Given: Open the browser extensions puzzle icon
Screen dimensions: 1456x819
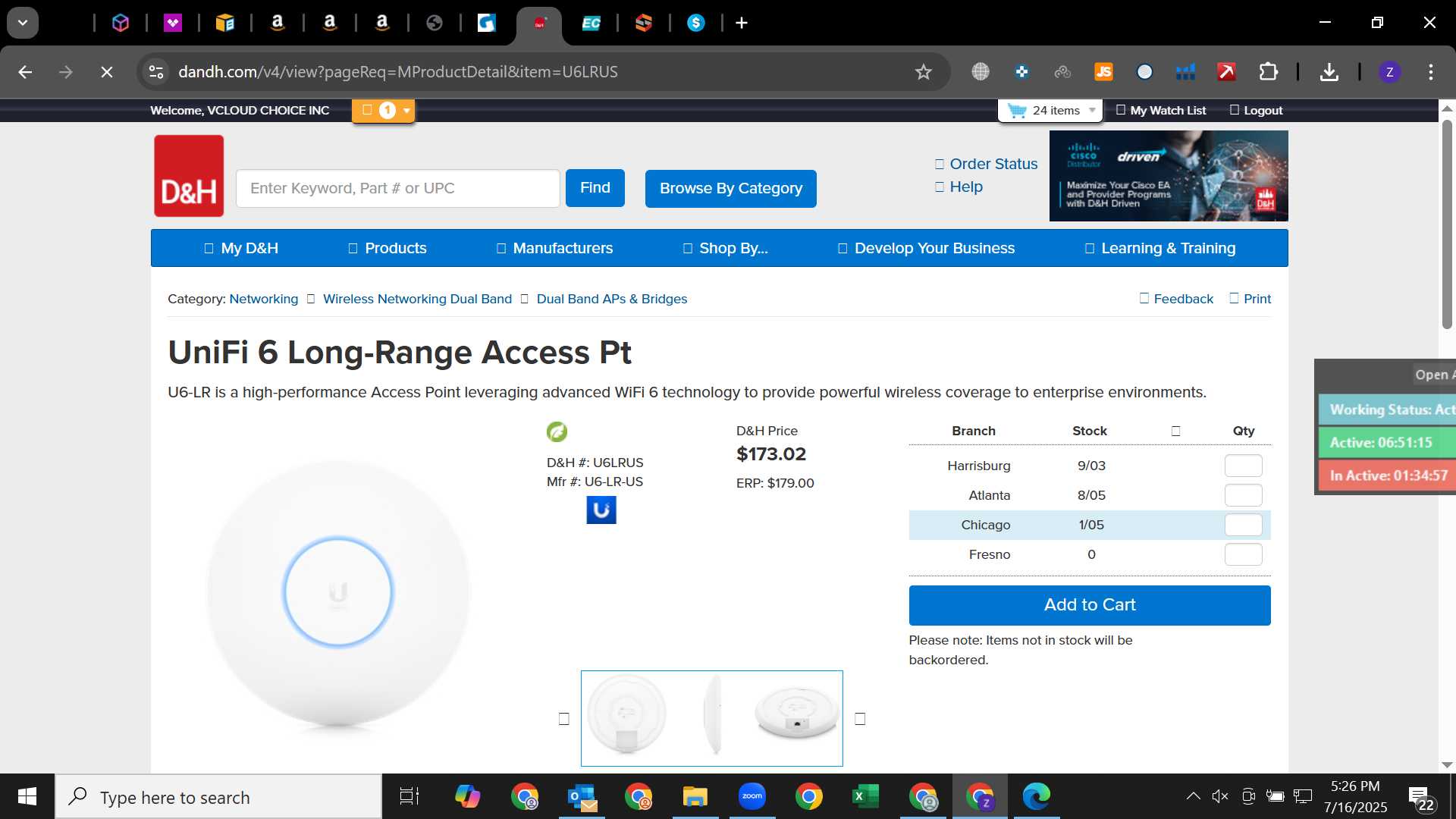Looking at the screenshot, I should (1269, 72).
